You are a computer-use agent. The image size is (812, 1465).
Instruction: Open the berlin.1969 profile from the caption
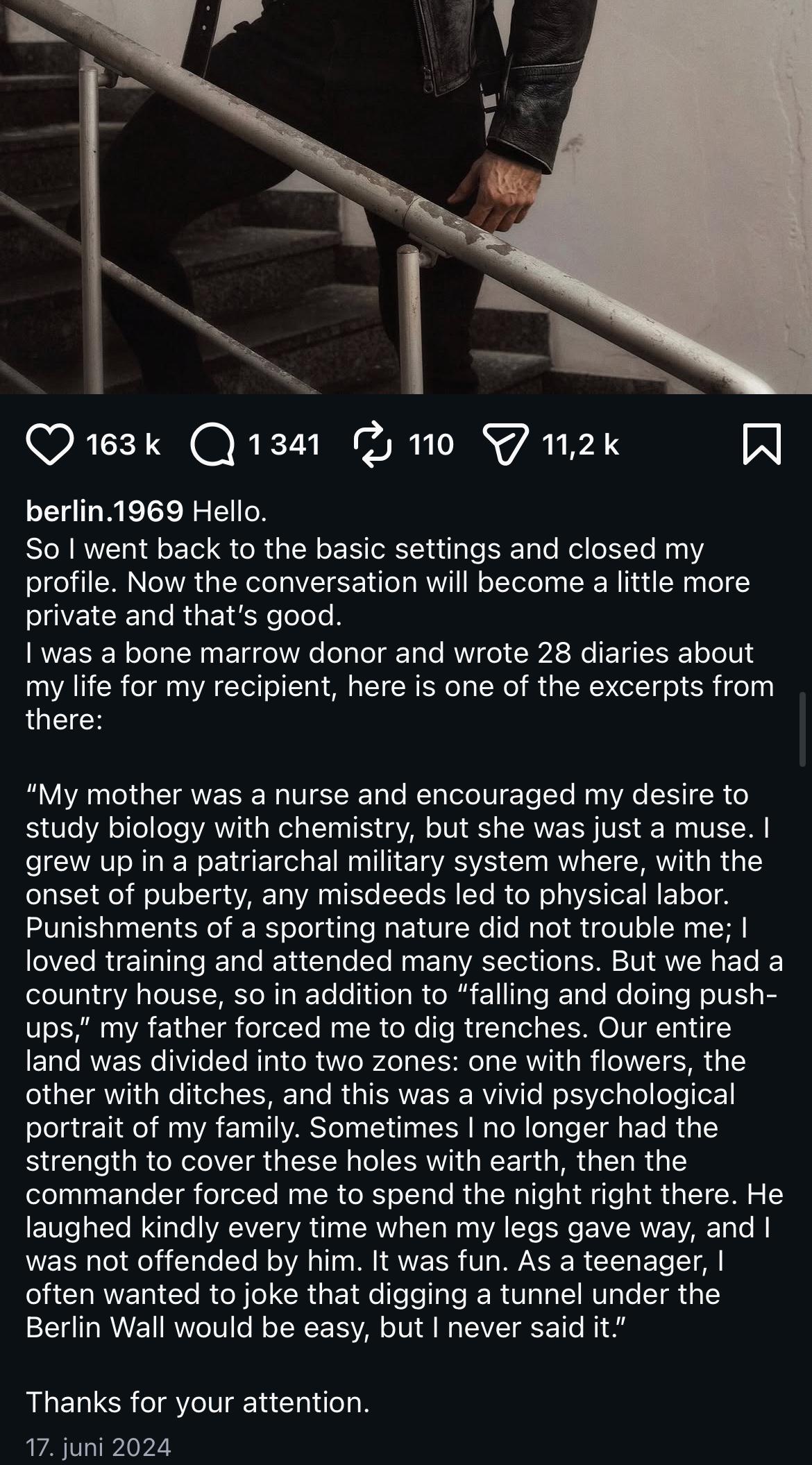coord(104,512)
